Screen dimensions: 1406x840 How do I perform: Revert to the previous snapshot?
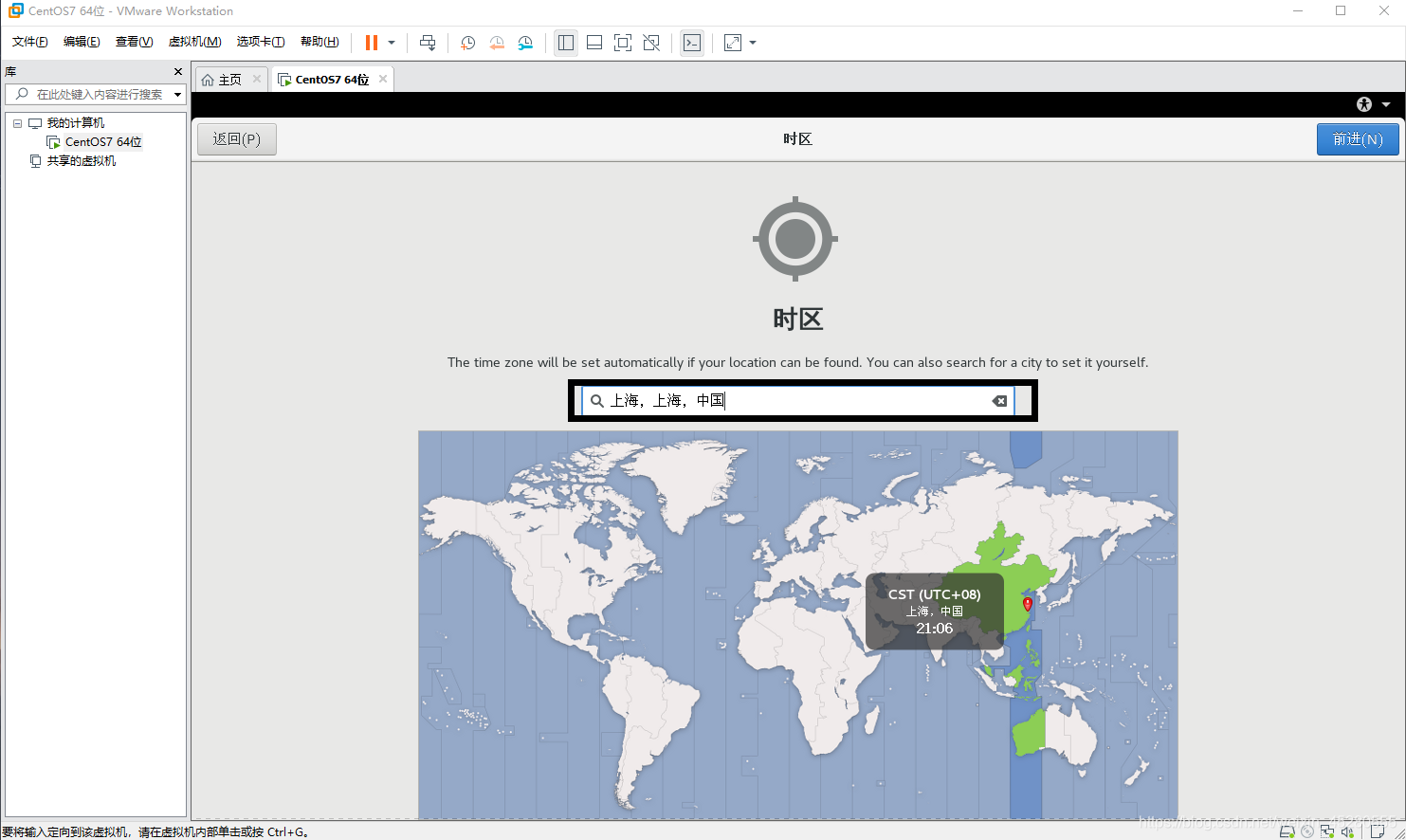click(497, 43)
